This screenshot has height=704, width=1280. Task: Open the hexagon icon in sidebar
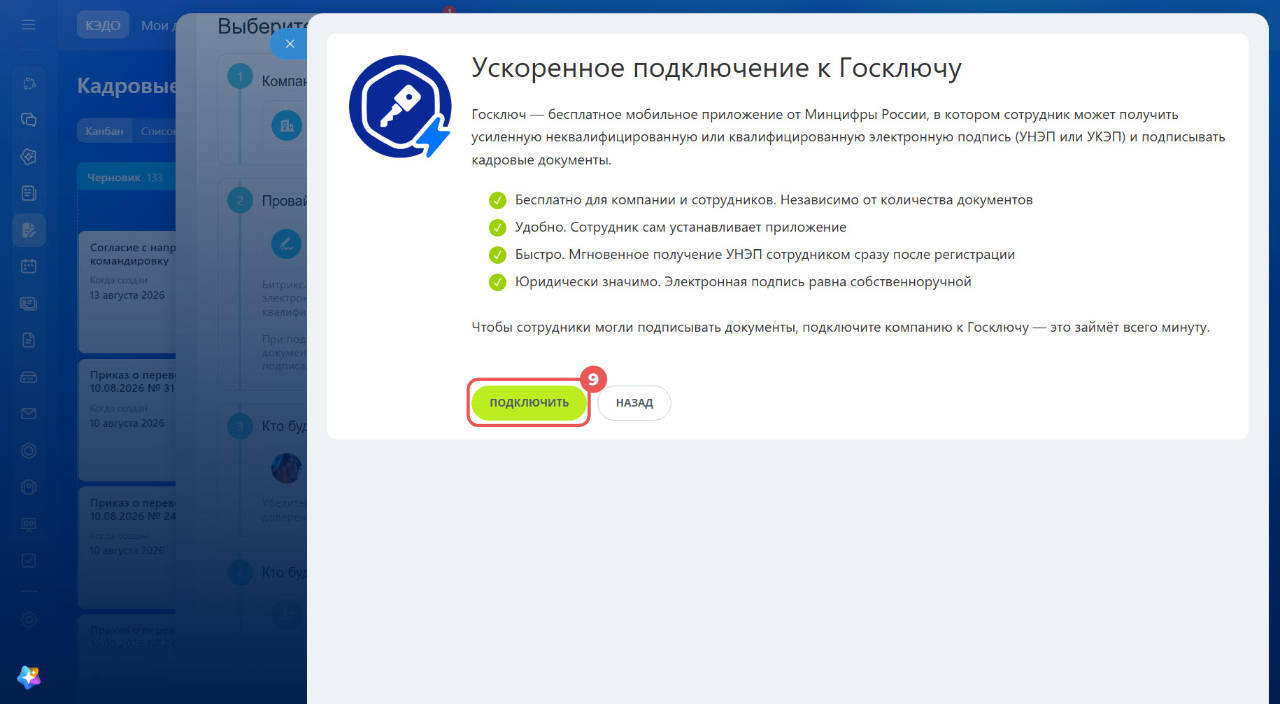tap(29, 451)
